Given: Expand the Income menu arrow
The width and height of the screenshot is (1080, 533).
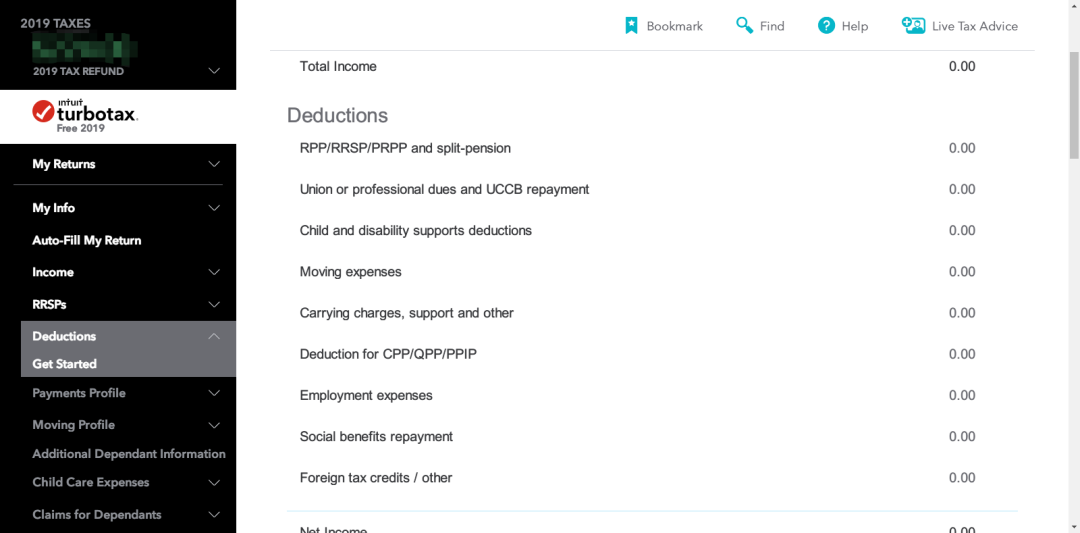Looking at the screenshot, I should click(214, 272).
